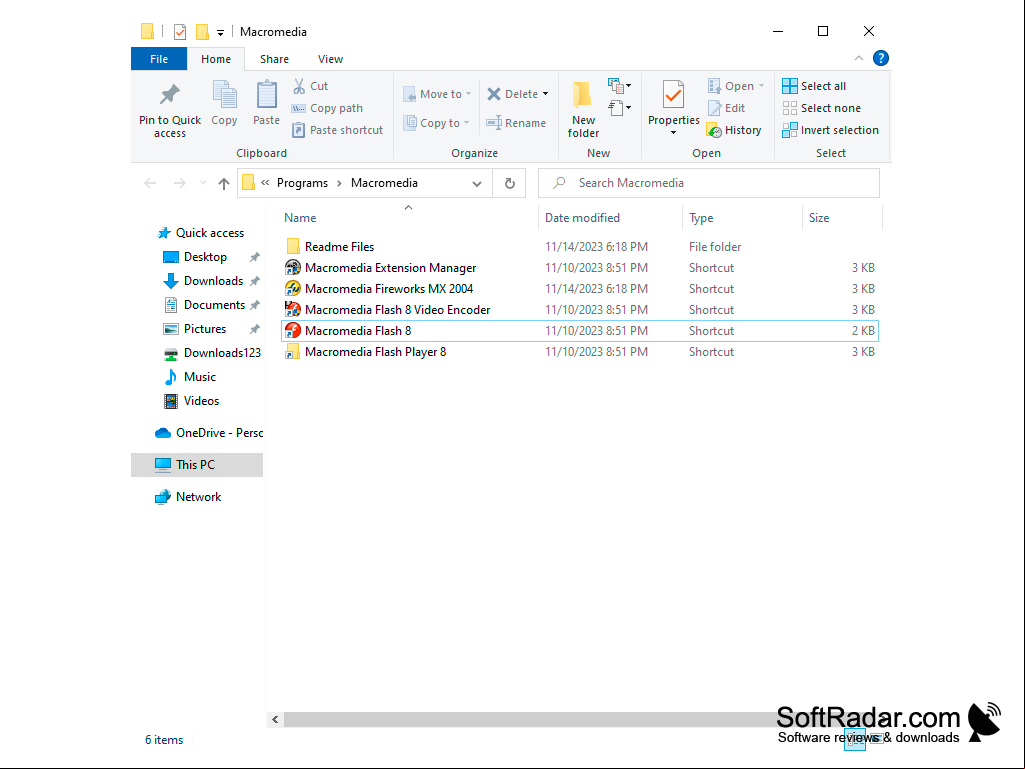The image size is (1025, 769).
Task: Click Pin to Quick access icon
Action: [x=169, y=95]
